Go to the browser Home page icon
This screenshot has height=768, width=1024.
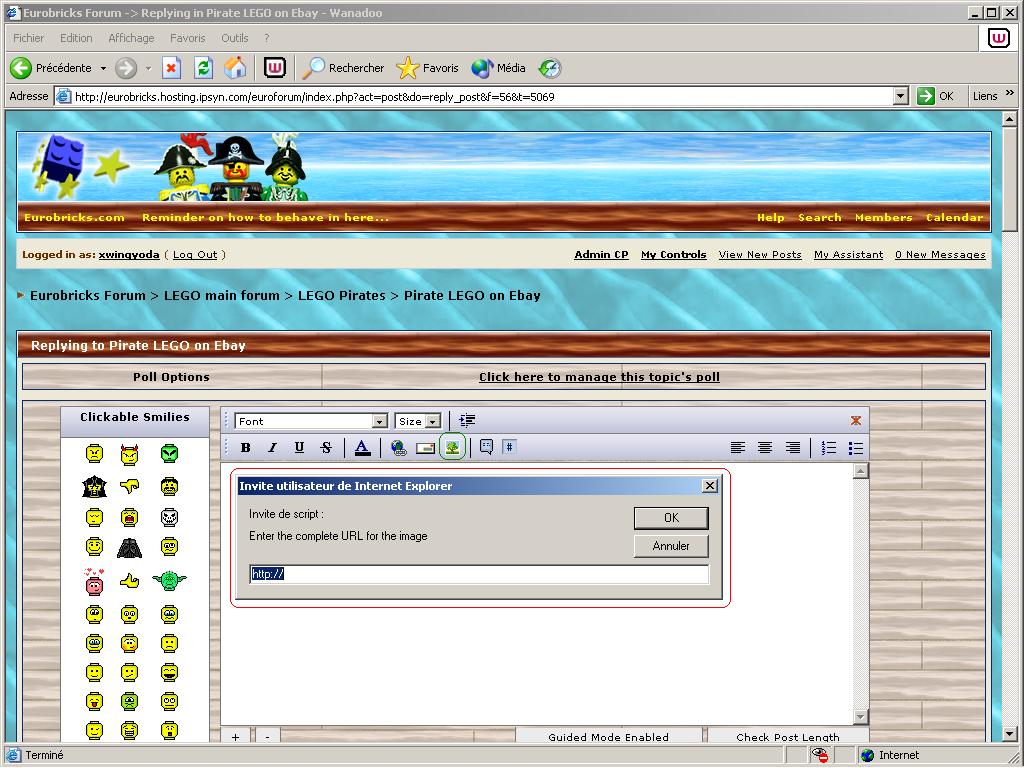tap(235, 68)
